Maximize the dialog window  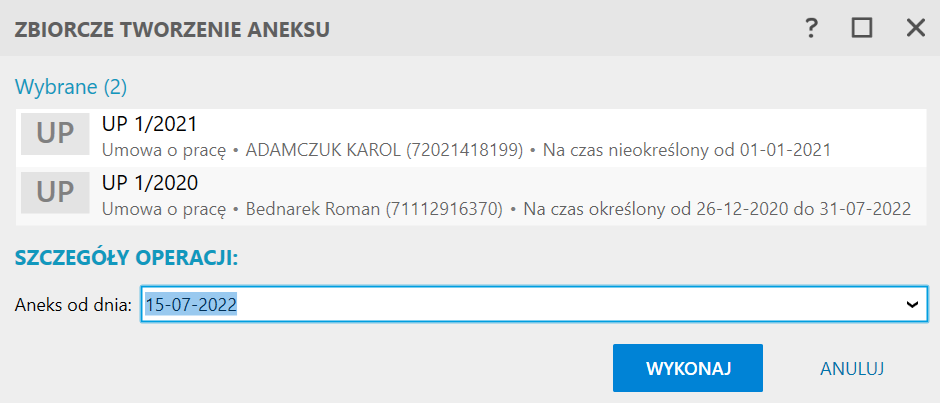[862, 29]
